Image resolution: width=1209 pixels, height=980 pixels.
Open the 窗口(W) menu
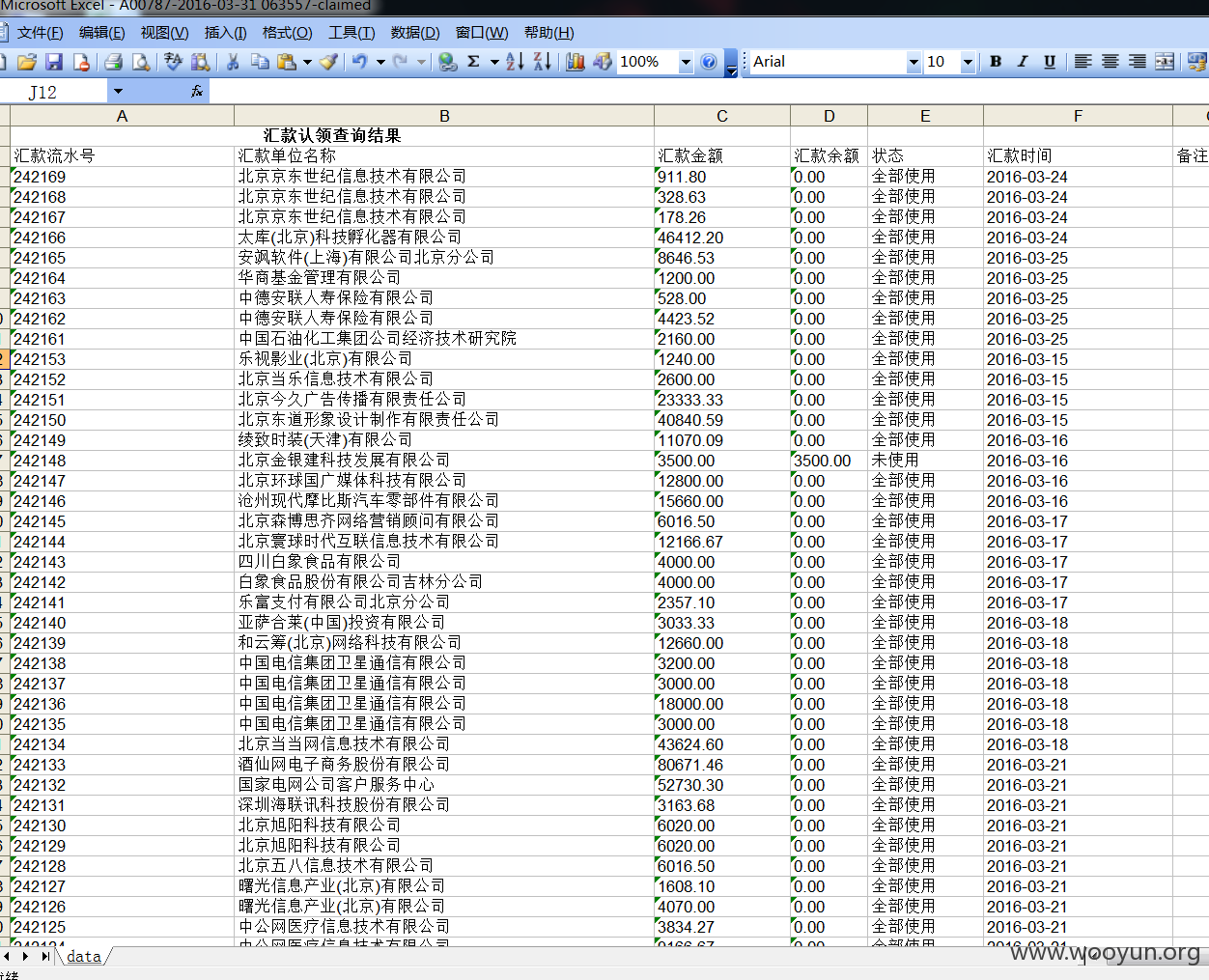pos(481,33)
